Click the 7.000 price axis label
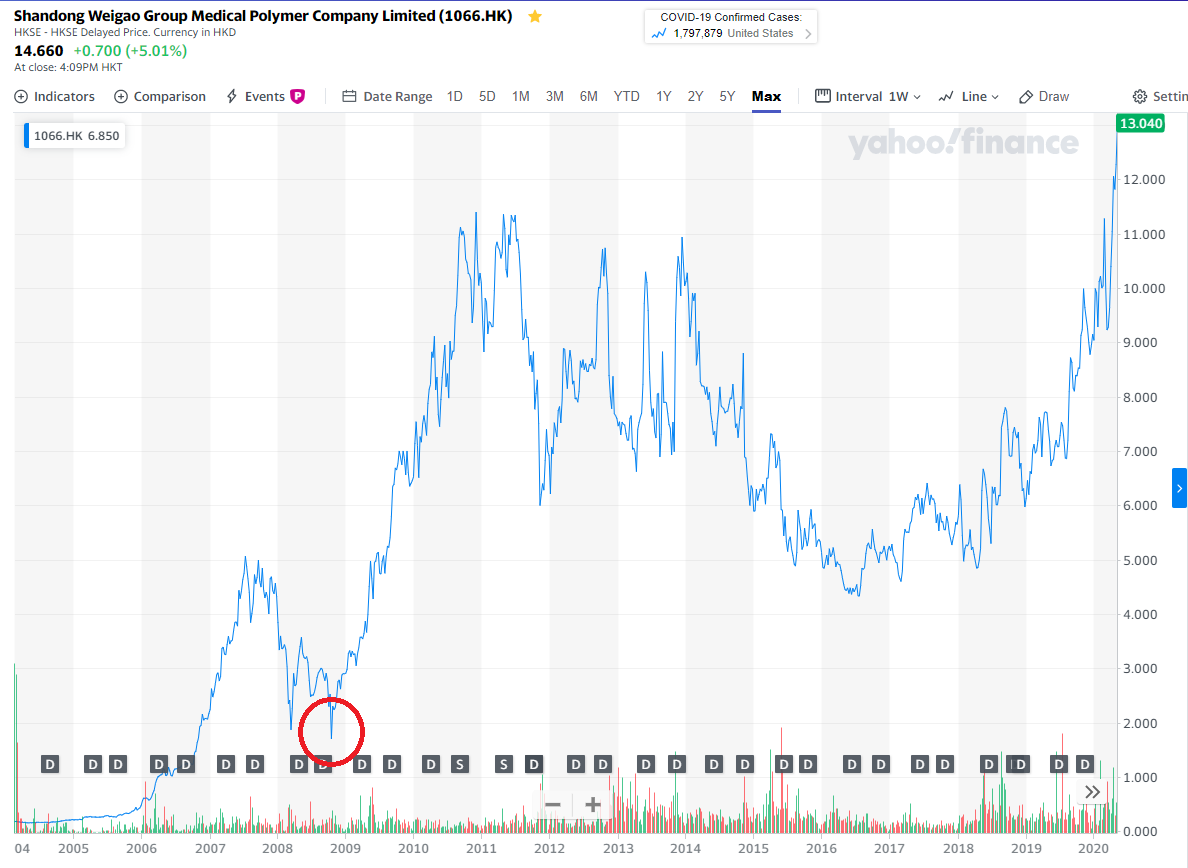This screenshot has height=868, width=1188. tap(1140, 451)
